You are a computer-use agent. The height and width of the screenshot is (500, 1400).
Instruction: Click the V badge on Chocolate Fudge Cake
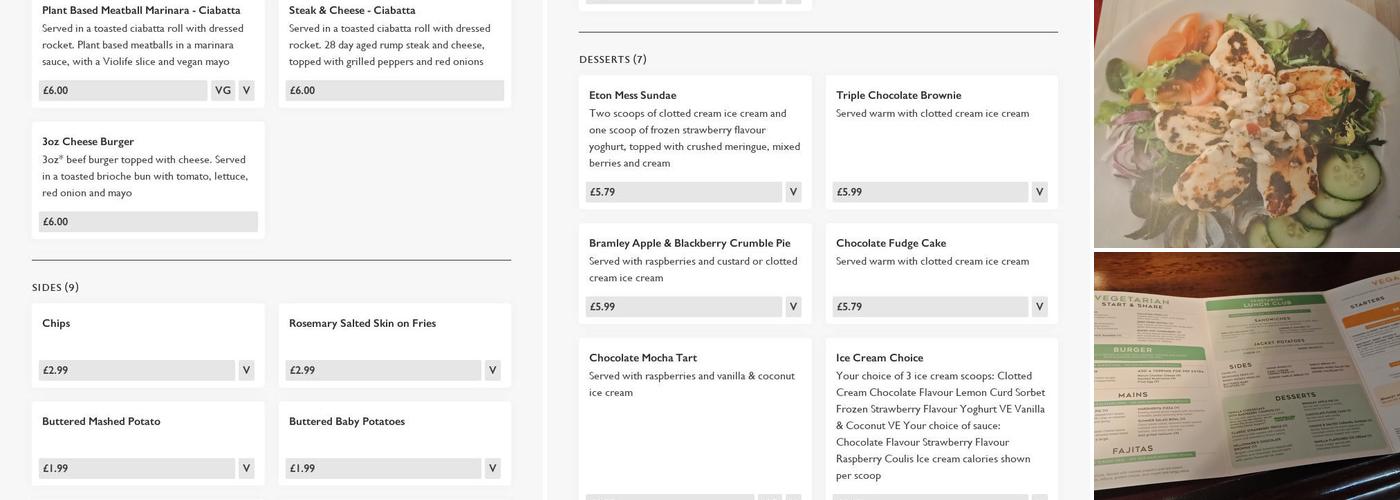pyautogui.click(x=1039, y=307)
